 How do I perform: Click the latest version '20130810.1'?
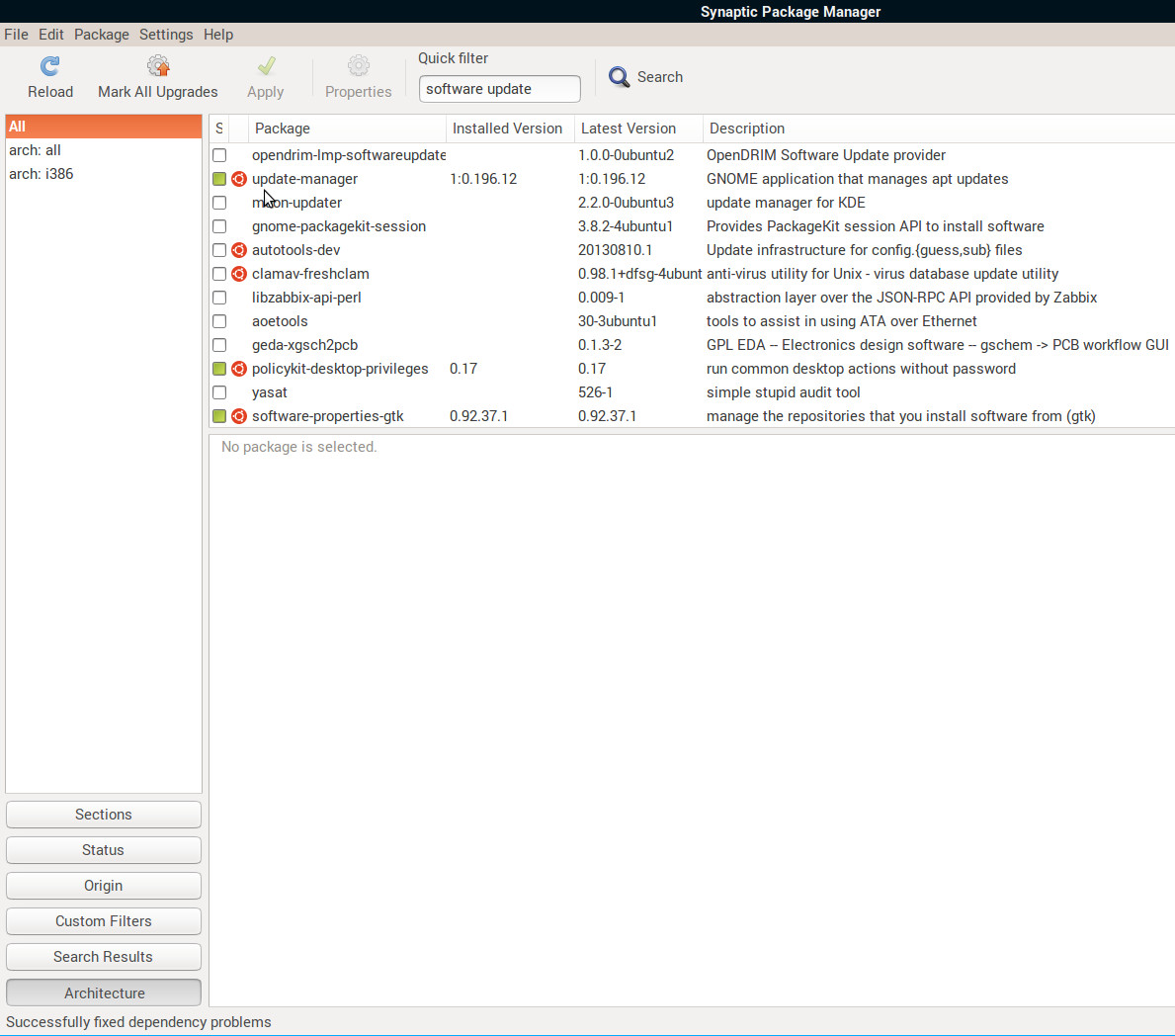[x=616, y=250]
